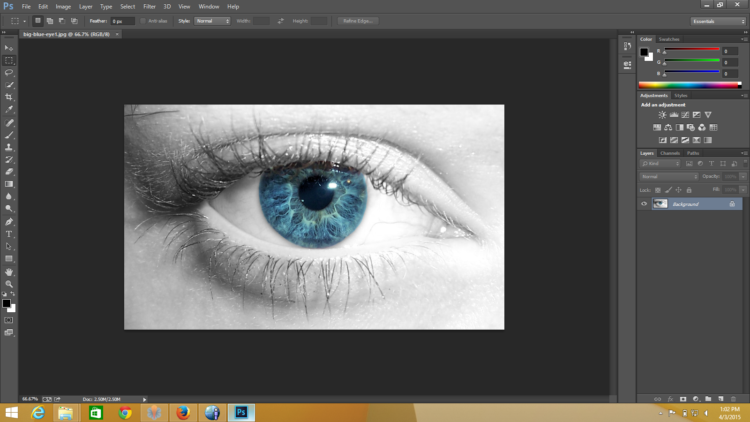Select the Lasso tool
This screenshot has width=750, height=422.
9,73
